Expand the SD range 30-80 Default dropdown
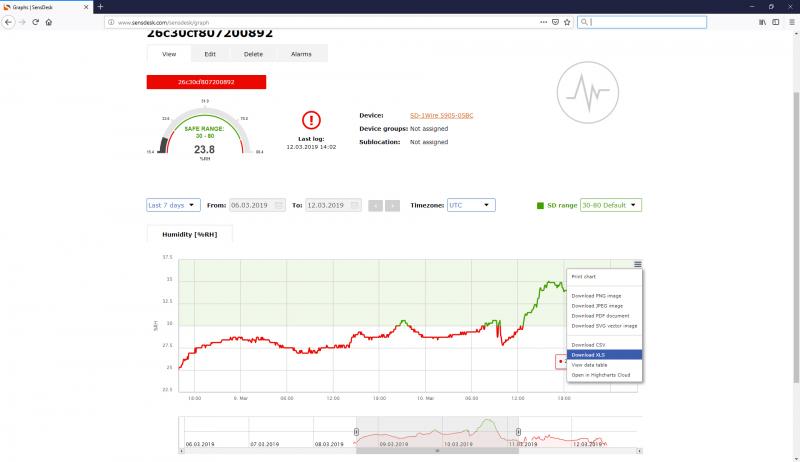The height and width of the screenshot is (462, 800). [610, 205]
